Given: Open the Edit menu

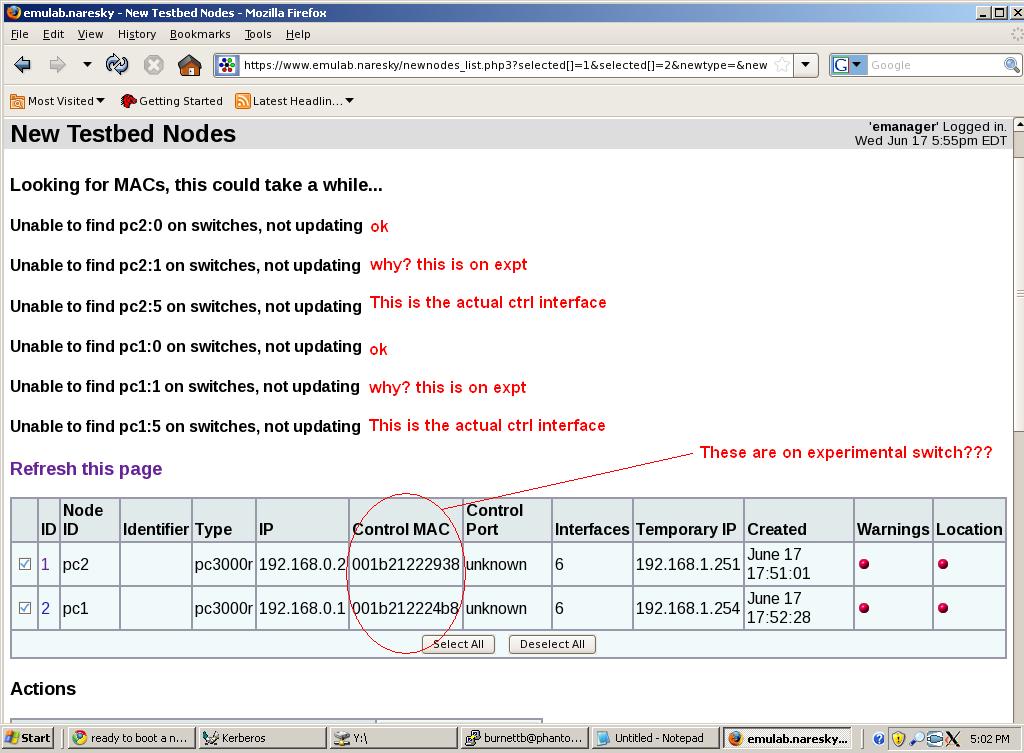Looking at the screenshot, I should (53, 34).
